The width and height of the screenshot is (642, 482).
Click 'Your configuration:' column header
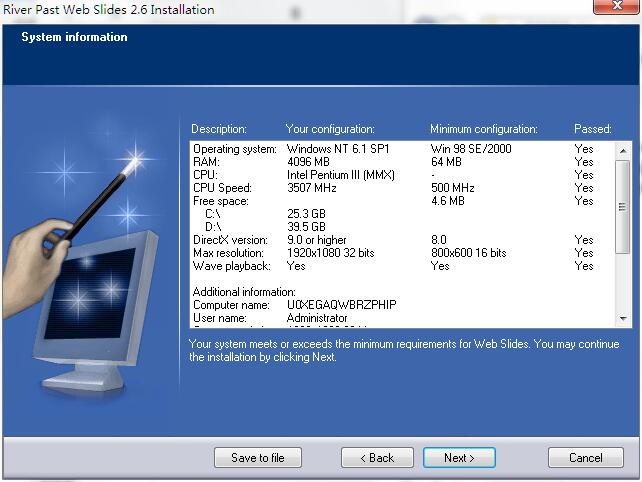click(330, 129)
